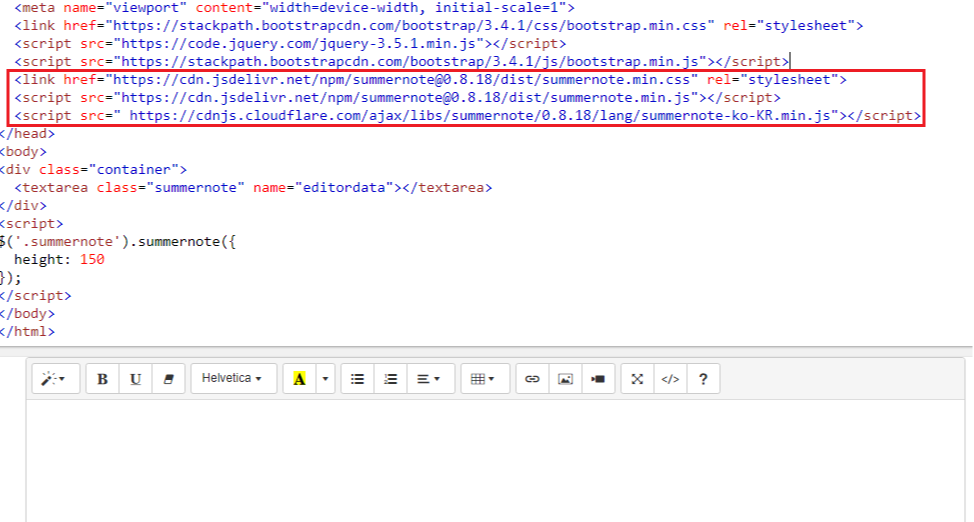Click the closing </html> tag
974x522 pixels.
point(27,332)
